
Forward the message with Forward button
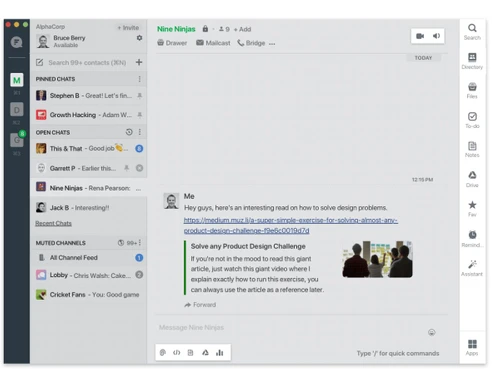point(200,305)
